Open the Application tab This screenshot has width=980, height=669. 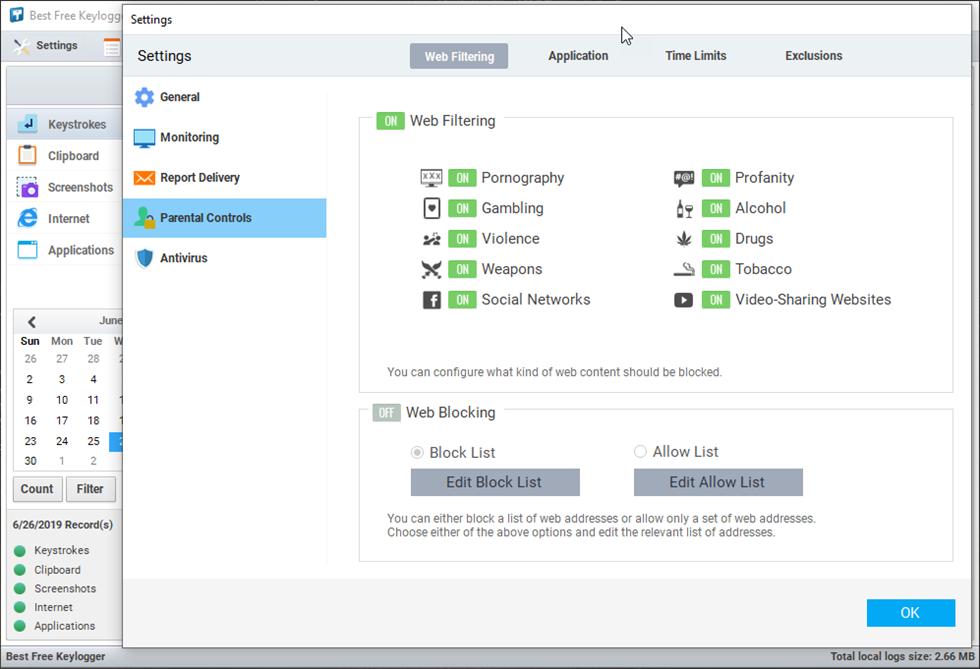pos(578,56)
